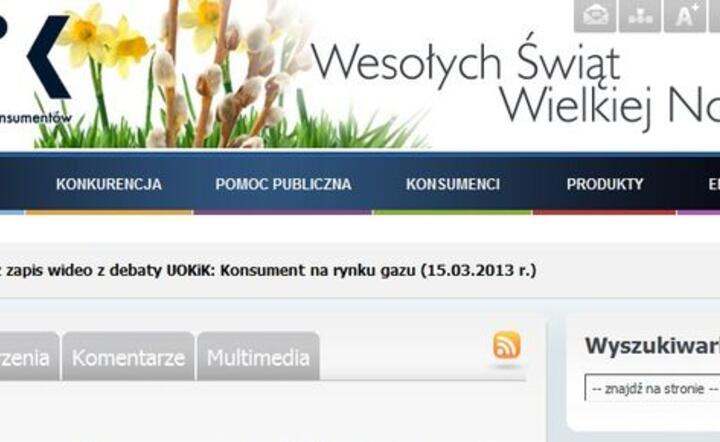Open the KONKURENCJA menu
Viewport: 720px width, 442px height.
pos(109,185)
